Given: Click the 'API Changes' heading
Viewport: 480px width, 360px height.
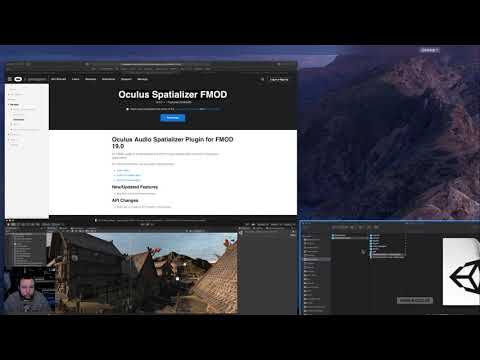Looking at the screenshot, I should 125,200.
